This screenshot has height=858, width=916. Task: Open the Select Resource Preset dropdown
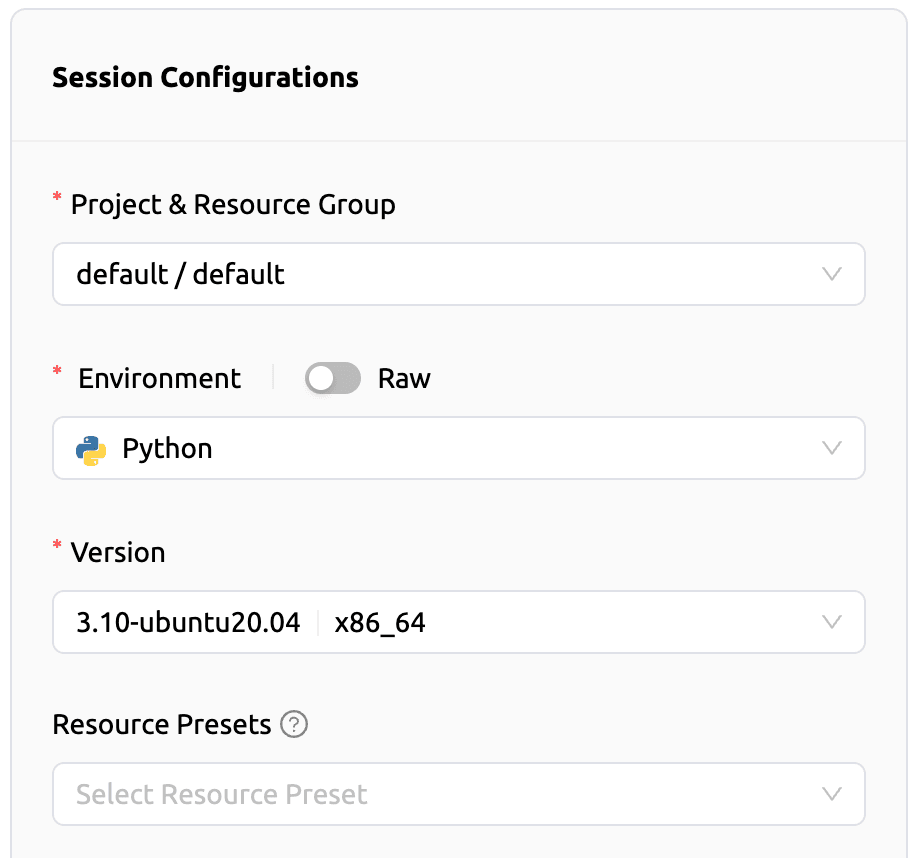[x=458, y=794]
